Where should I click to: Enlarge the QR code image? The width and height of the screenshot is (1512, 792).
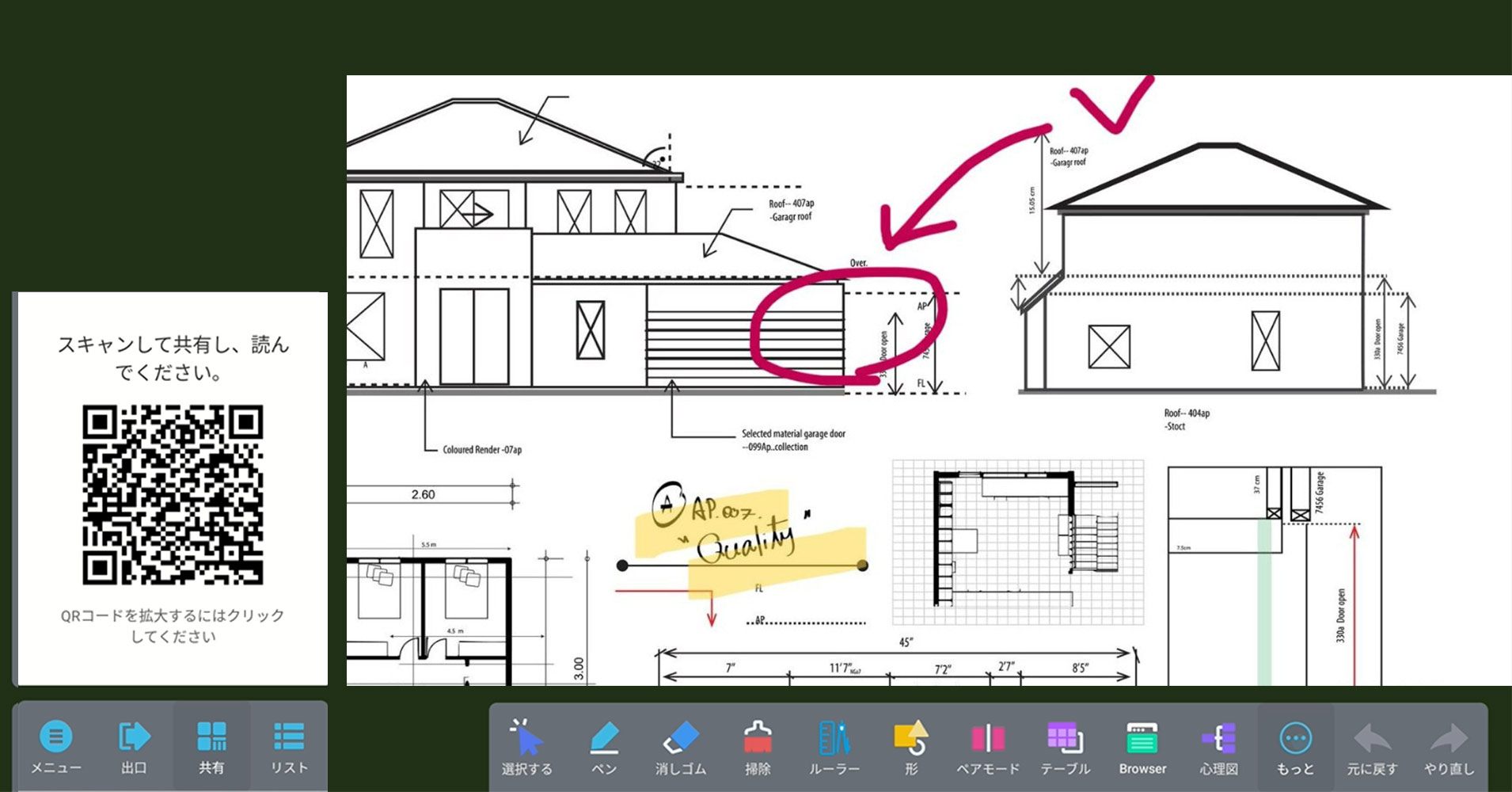173,495
